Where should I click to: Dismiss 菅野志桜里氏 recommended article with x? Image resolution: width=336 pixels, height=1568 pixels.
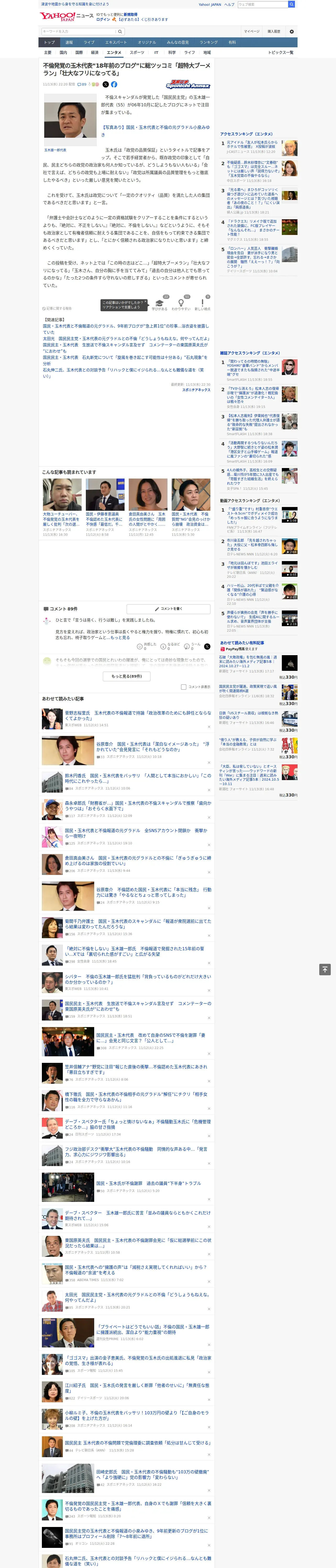tap(209, 726)
